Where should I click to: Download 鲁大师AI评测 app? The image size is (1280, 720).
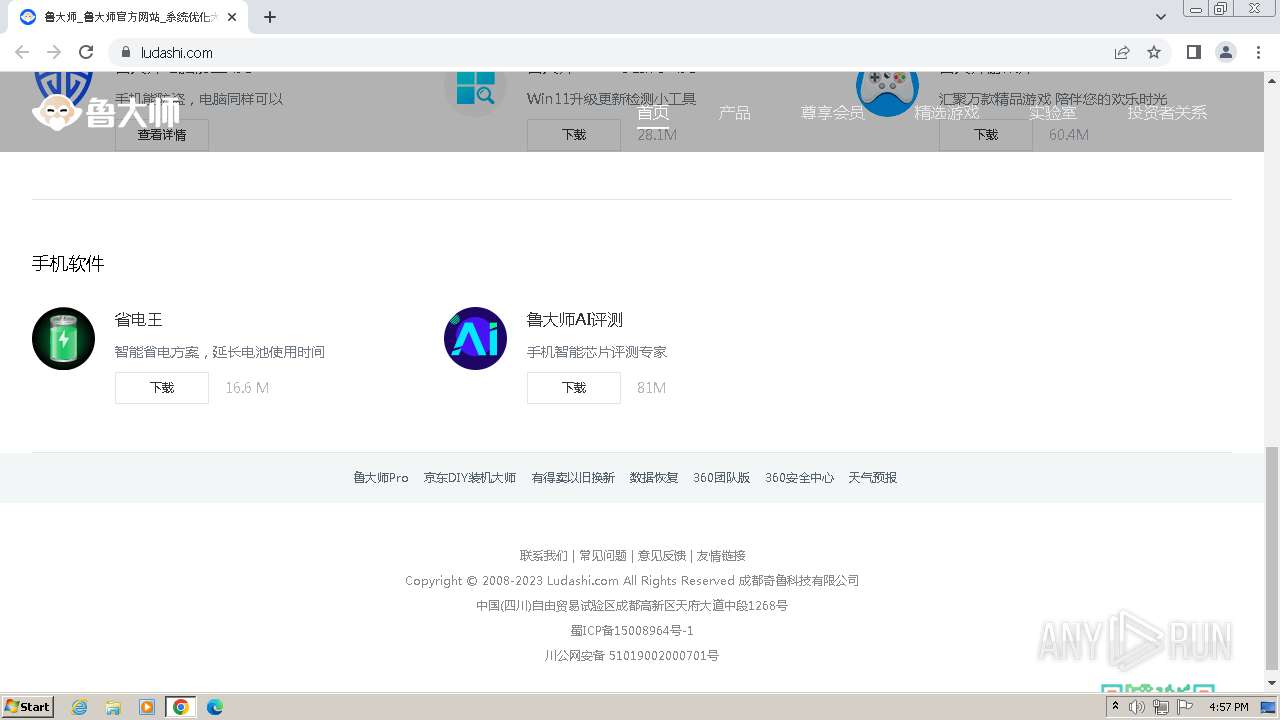(574, 388)
